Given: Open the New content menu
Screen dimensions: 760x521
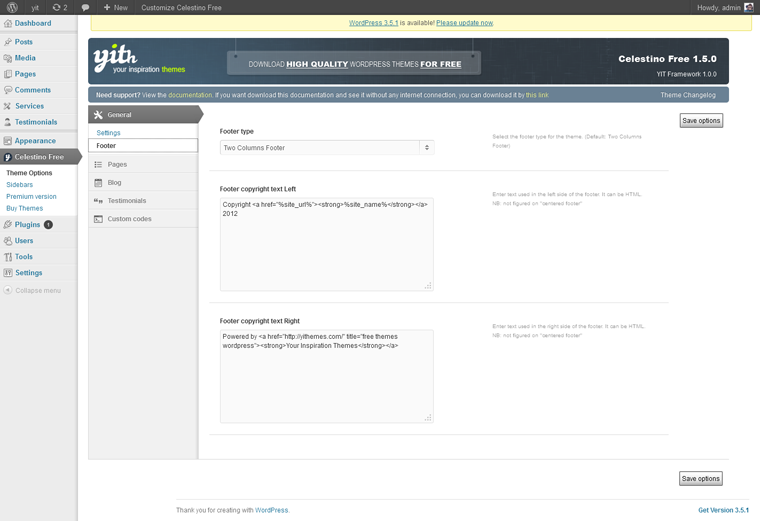Looking at the screenshot, I should tap(116, 7).
